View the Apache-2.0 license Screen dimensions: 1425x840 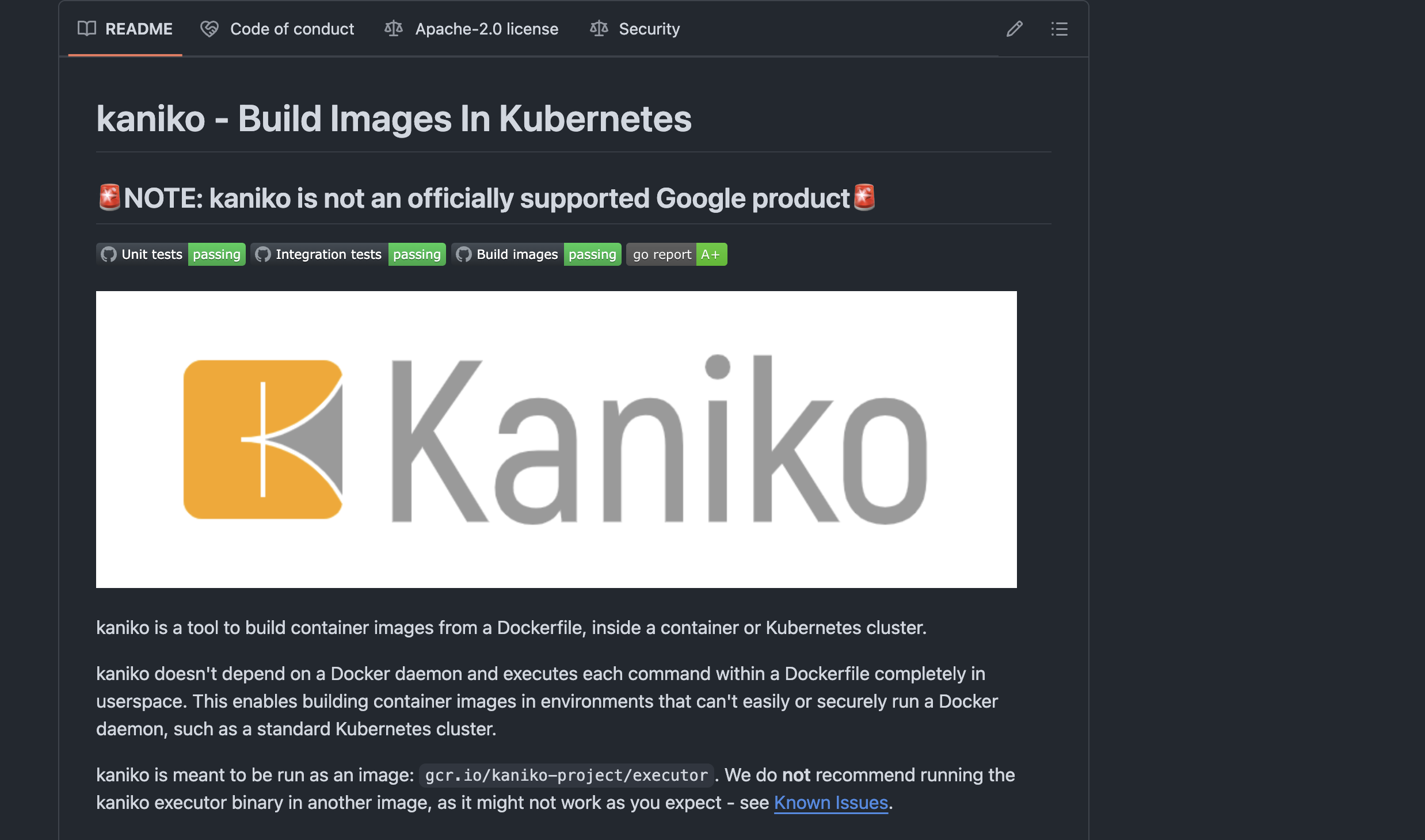(486, 29)
